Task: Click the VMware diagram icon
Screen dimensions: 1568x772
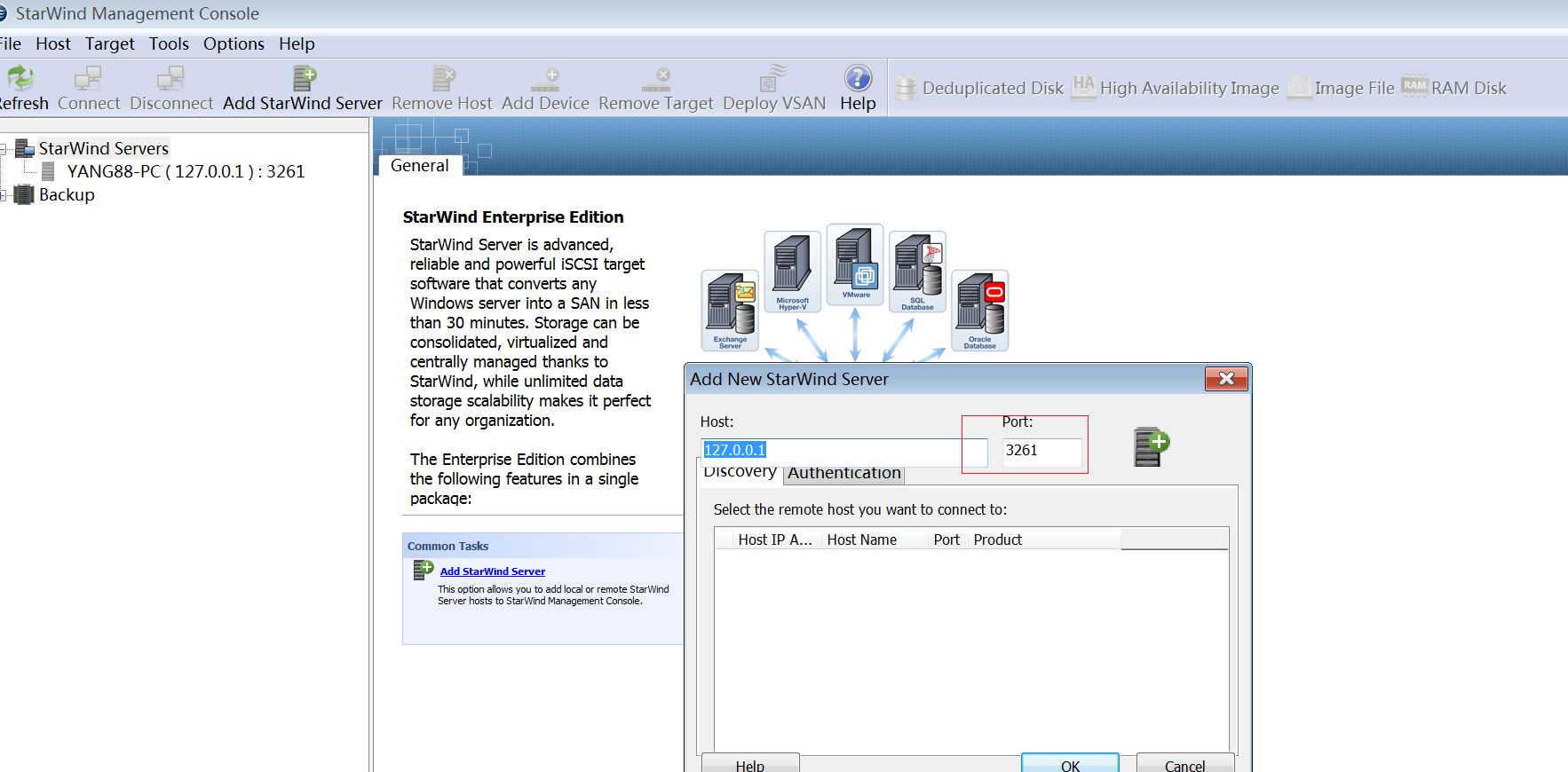Action: click(855, 264)
